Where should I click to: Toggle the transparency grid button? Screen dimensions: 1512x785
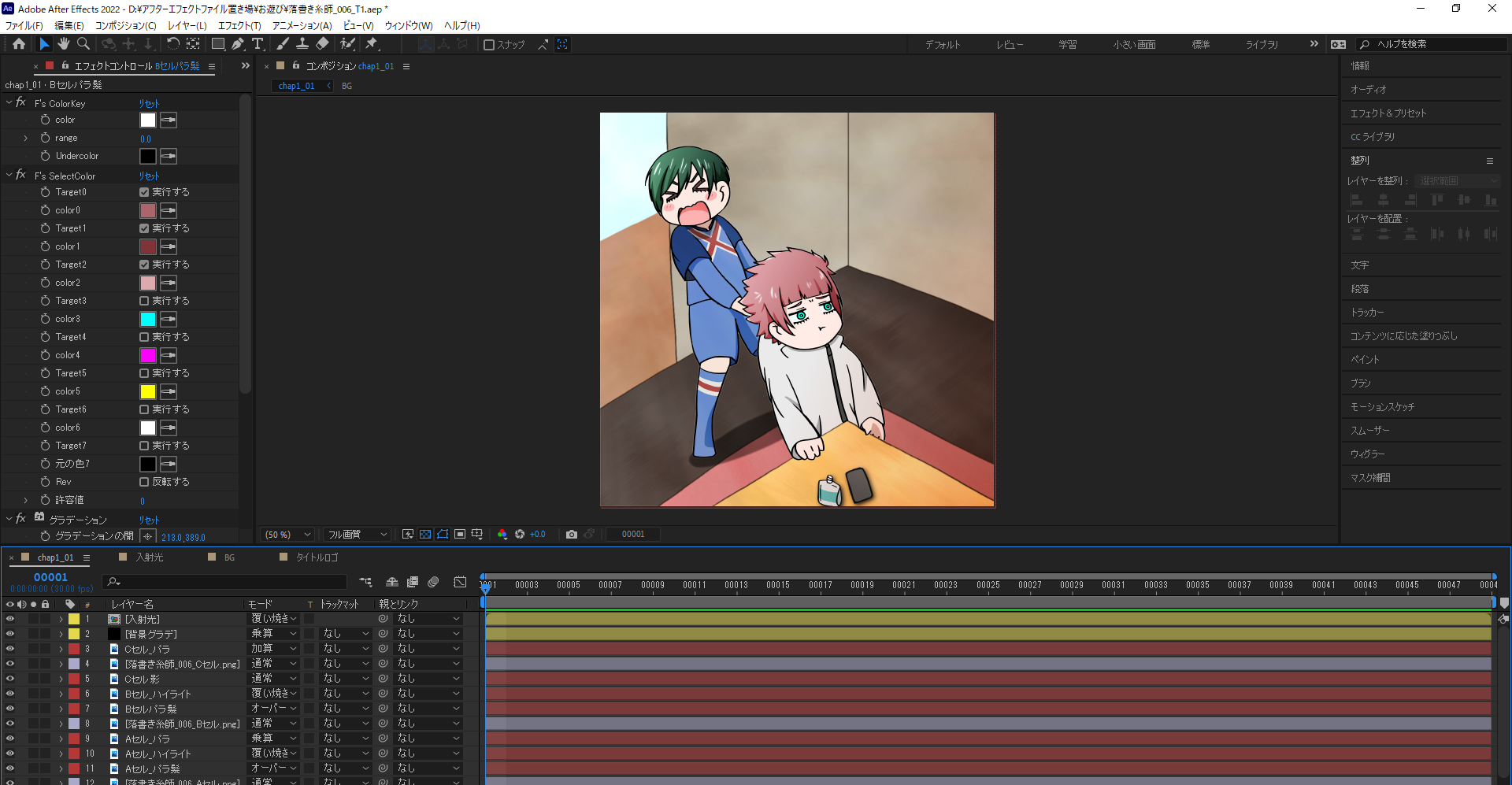(x=425, y=534)
